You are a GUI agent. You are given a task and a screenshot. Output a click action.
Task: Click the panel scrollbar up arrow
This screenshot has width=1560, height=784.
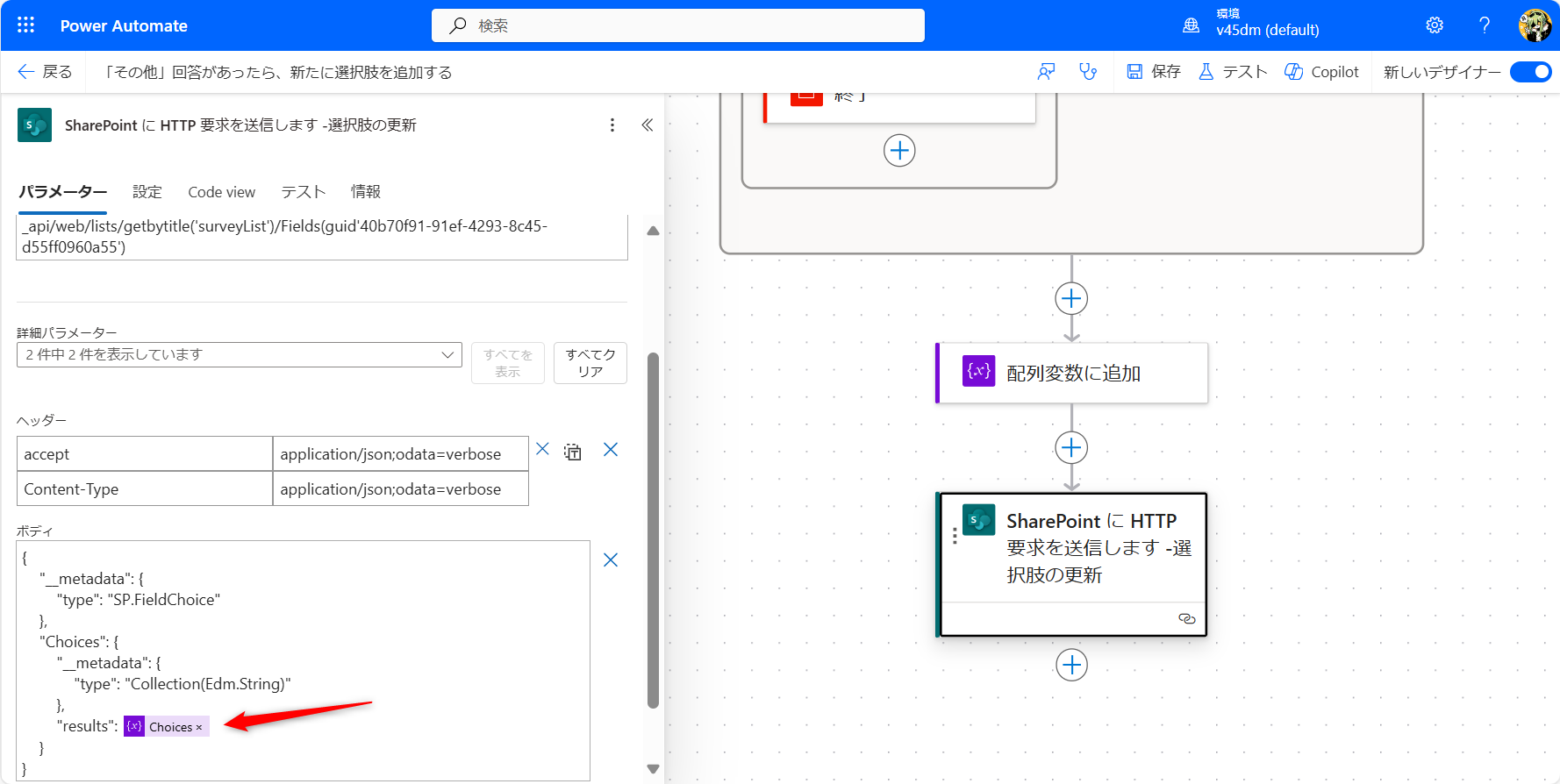click(653, 232)
